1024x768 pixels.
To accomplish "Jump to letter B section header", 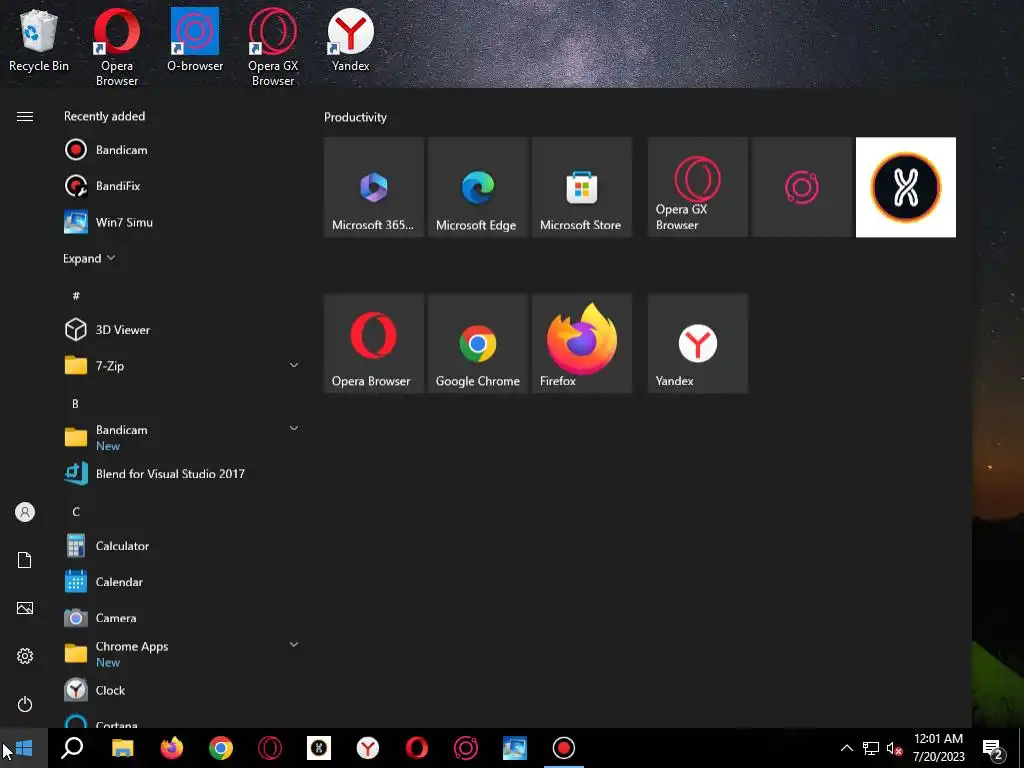I will (x=75, y=404).
